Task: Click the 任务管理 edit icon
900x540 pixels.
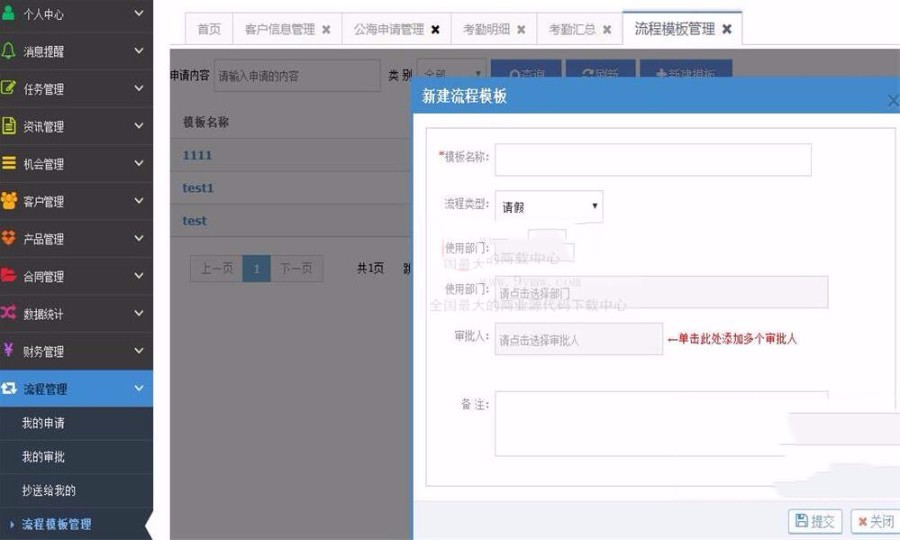Action: pyautogui.click(x=9, y=88)
